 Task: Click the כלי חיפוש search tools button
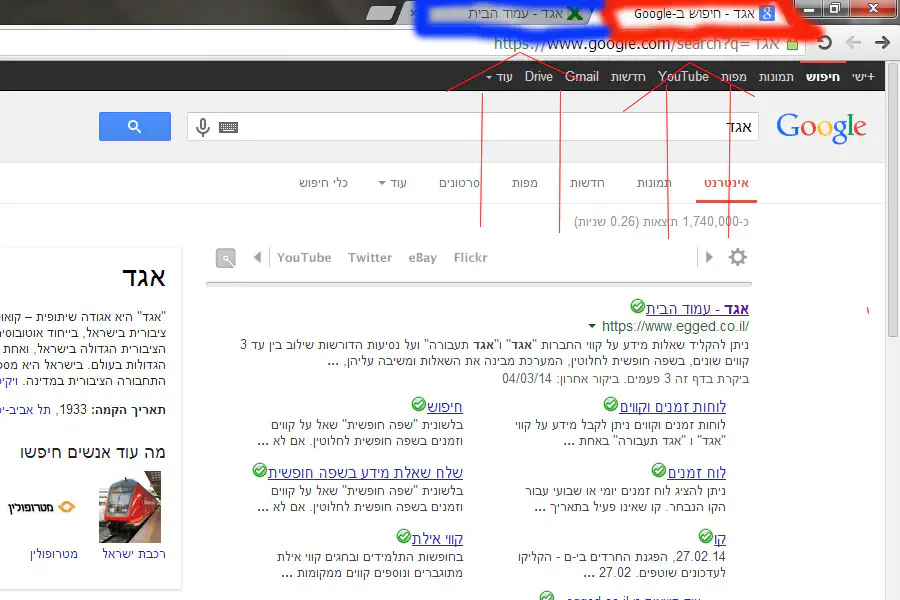[x=323, y=183]
